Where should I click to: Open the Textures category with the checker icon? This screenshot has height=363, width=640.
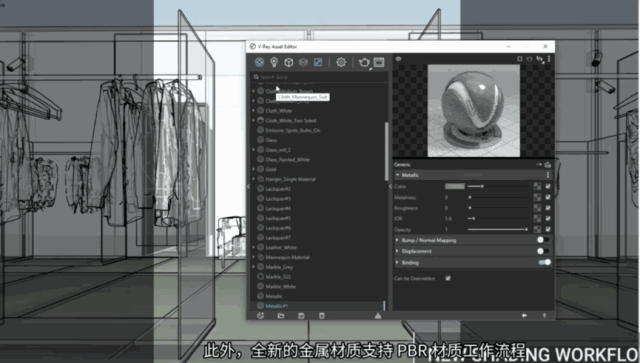(x=318, y=62)
